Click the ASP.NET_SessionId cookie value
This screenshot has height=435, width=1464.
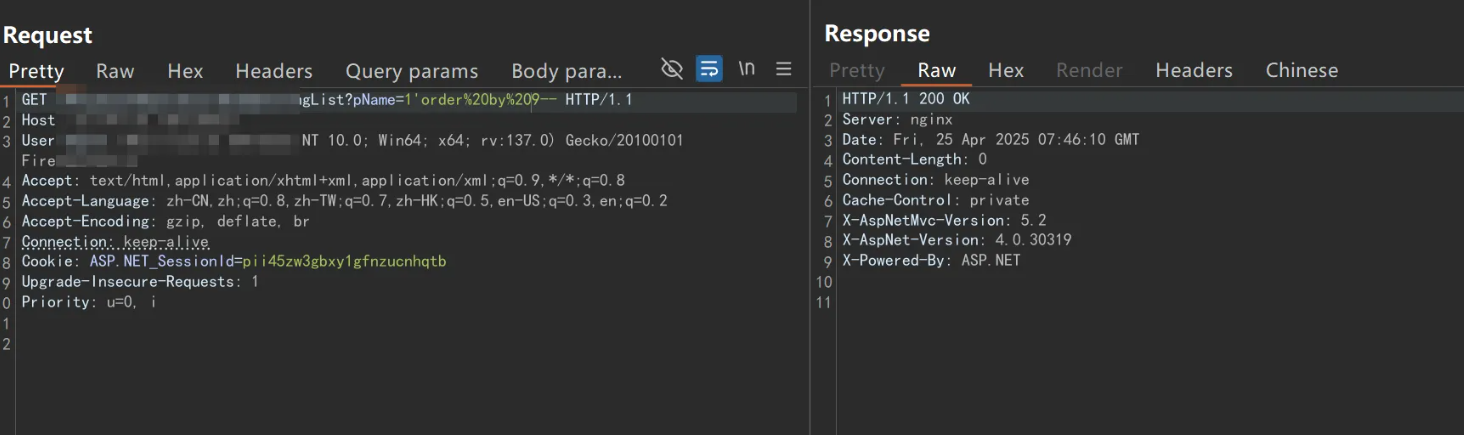(x=344, y=262)
